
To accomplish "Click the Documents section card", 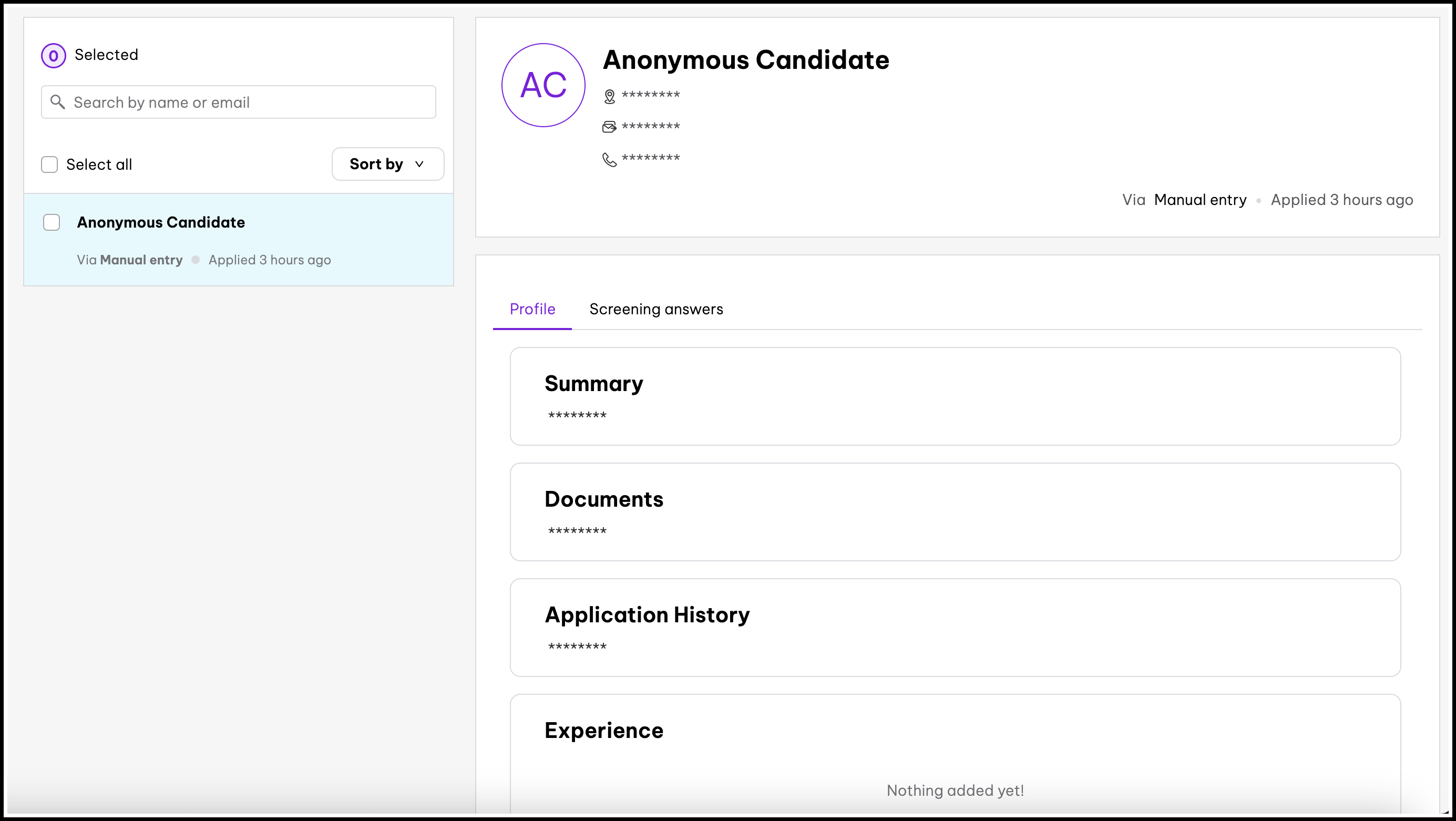I will click(x=955, y=511).
